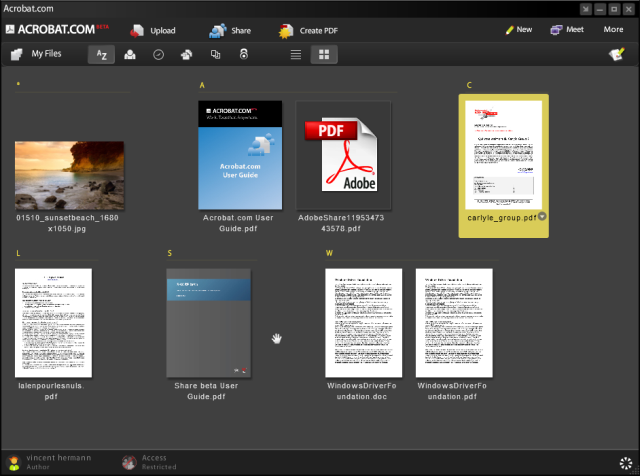This screenshot has height=476, width=640.
Task: Select Share beta User Guide thumbnail
Action: 209,323
